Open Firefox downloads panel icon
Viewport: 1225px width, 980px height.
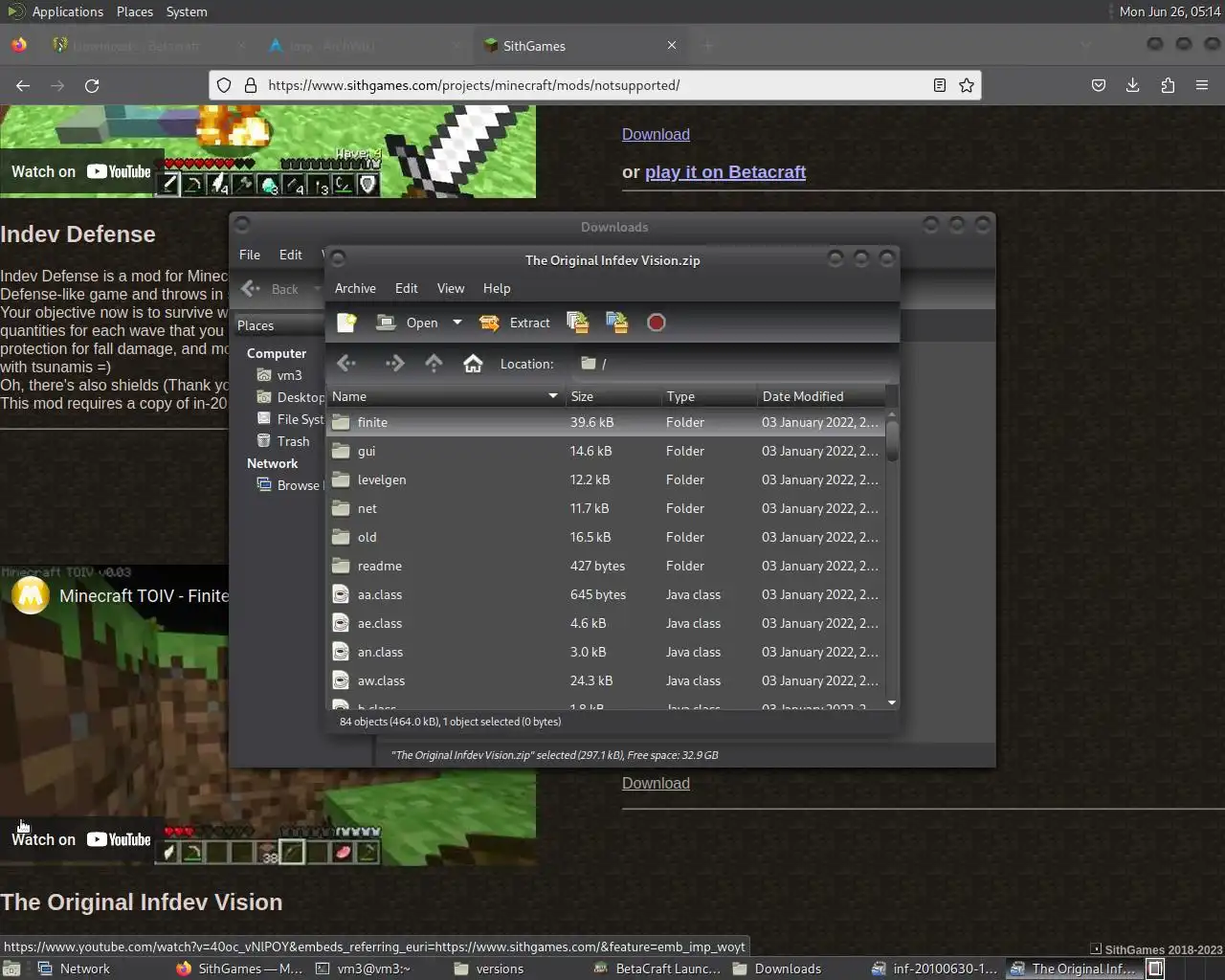point(1132,85)
